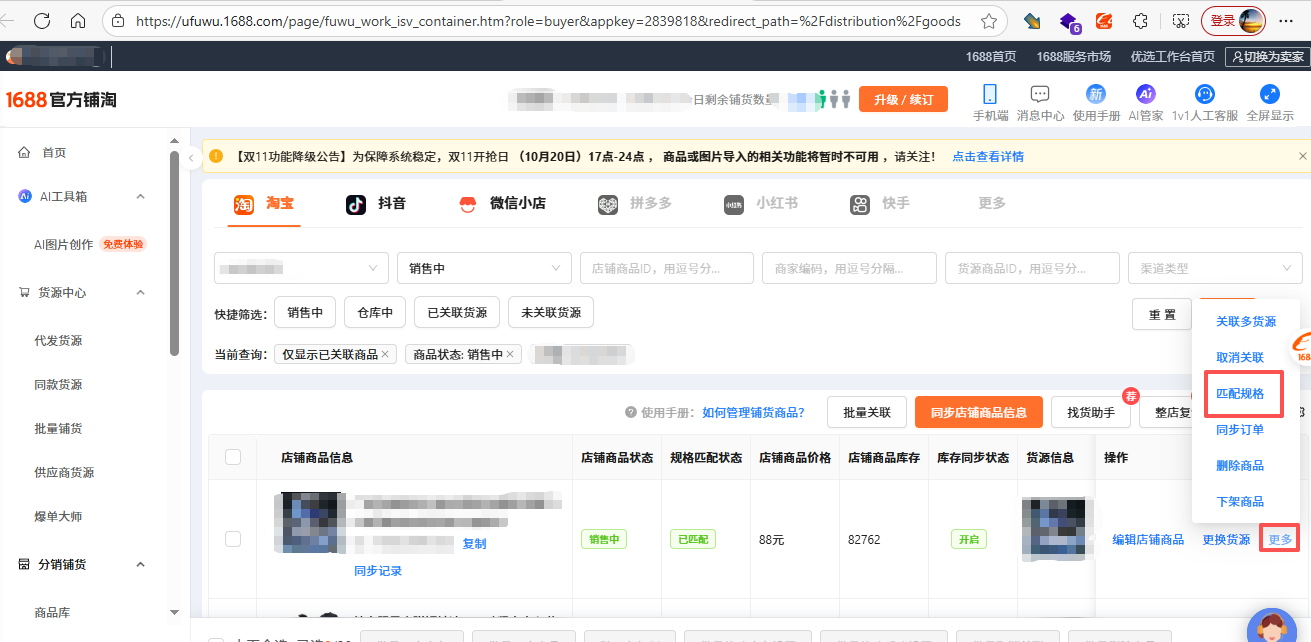Click 首页 home icon in sidebar

24,152
